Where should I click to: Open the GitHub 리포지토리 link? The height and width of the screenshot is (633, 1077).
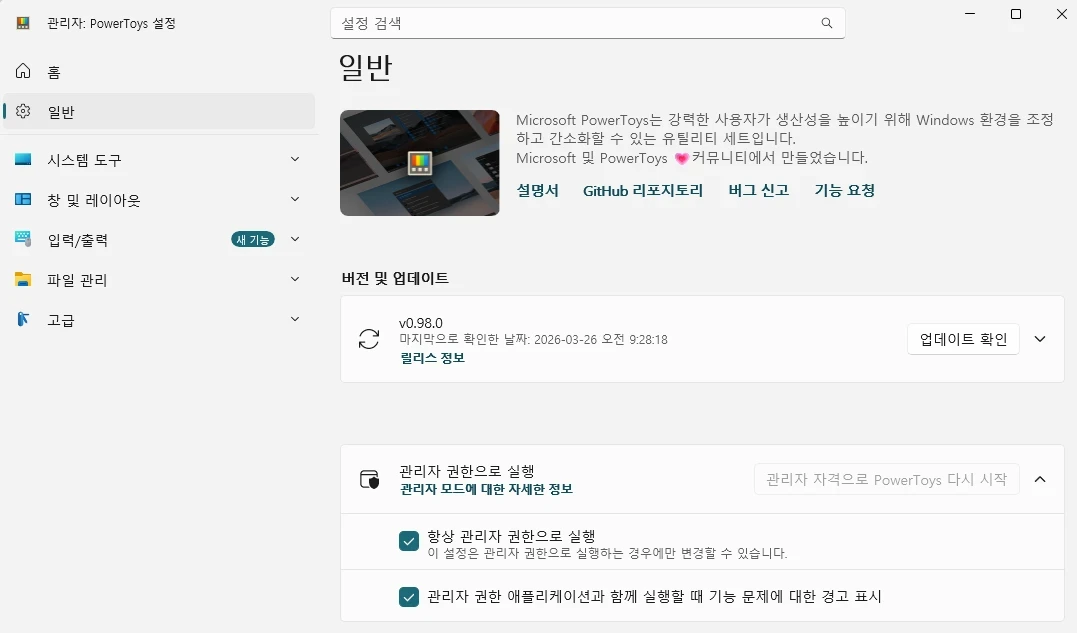tap(643, 190)
